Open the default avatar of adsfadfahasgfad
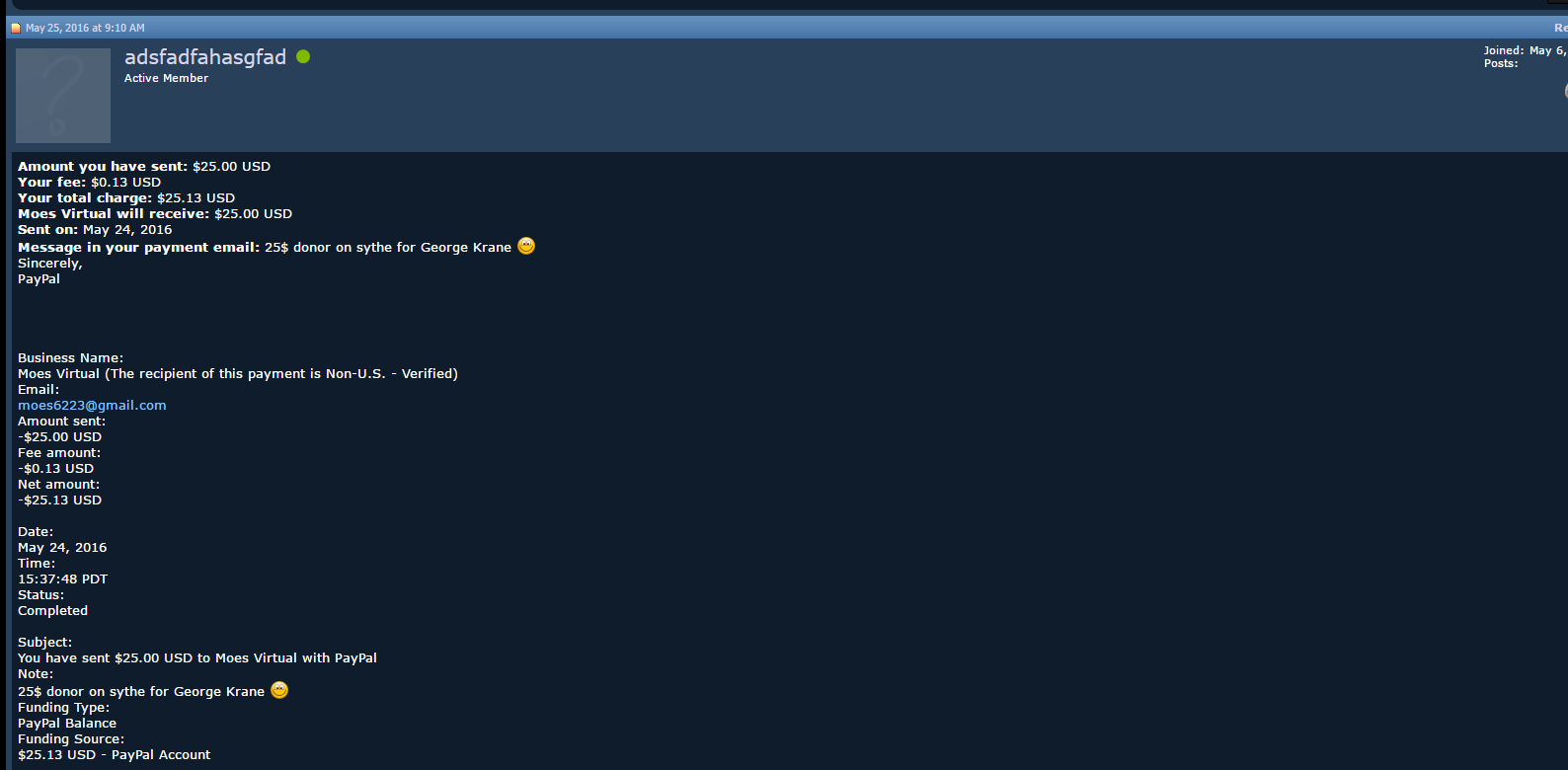 tap(63, 96)
